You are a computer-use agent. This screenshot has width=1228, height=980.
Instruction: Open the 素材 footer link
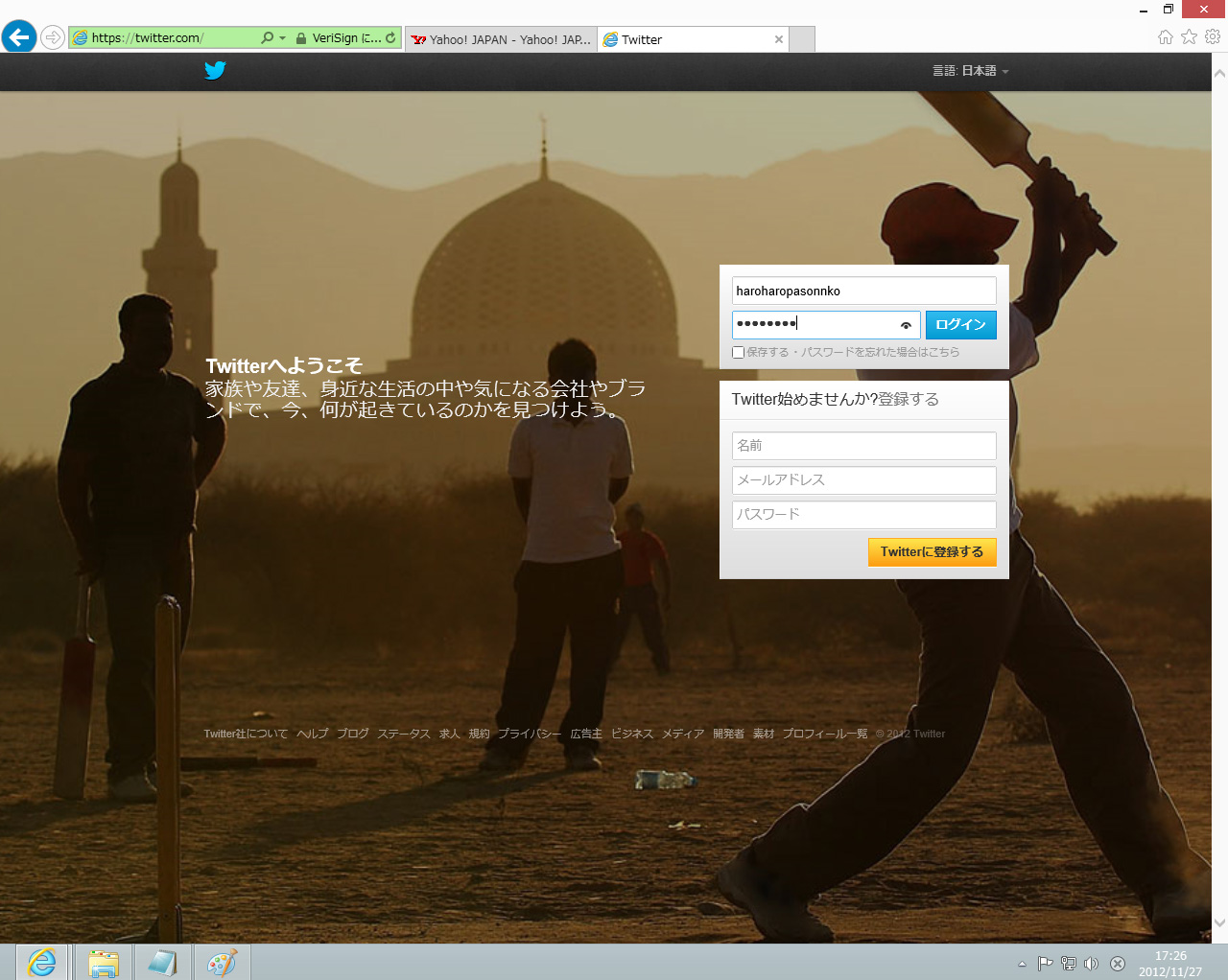pyautogui.click(x=764, y=734)
